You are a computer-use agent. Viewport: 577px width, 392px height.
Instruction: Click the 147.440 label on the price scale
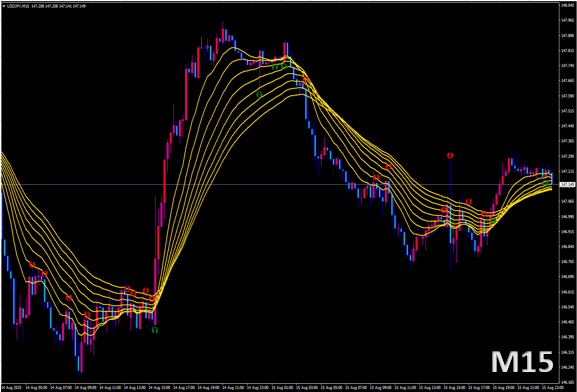567,126
